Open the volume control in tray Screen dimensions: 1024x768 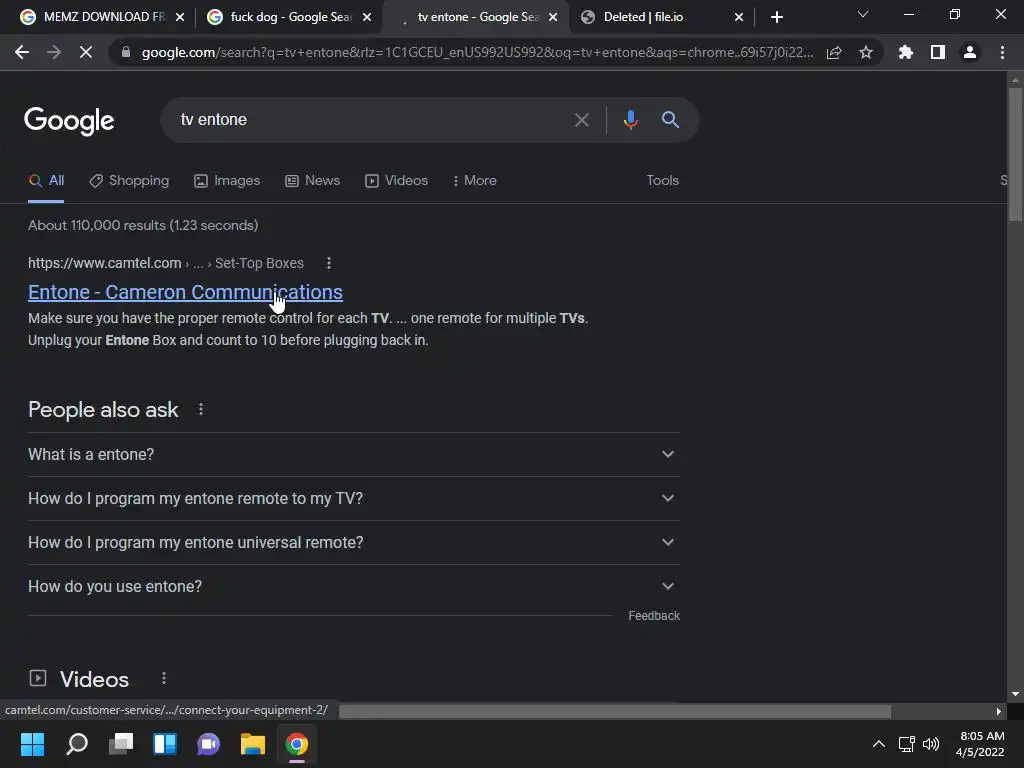[931, 744]
